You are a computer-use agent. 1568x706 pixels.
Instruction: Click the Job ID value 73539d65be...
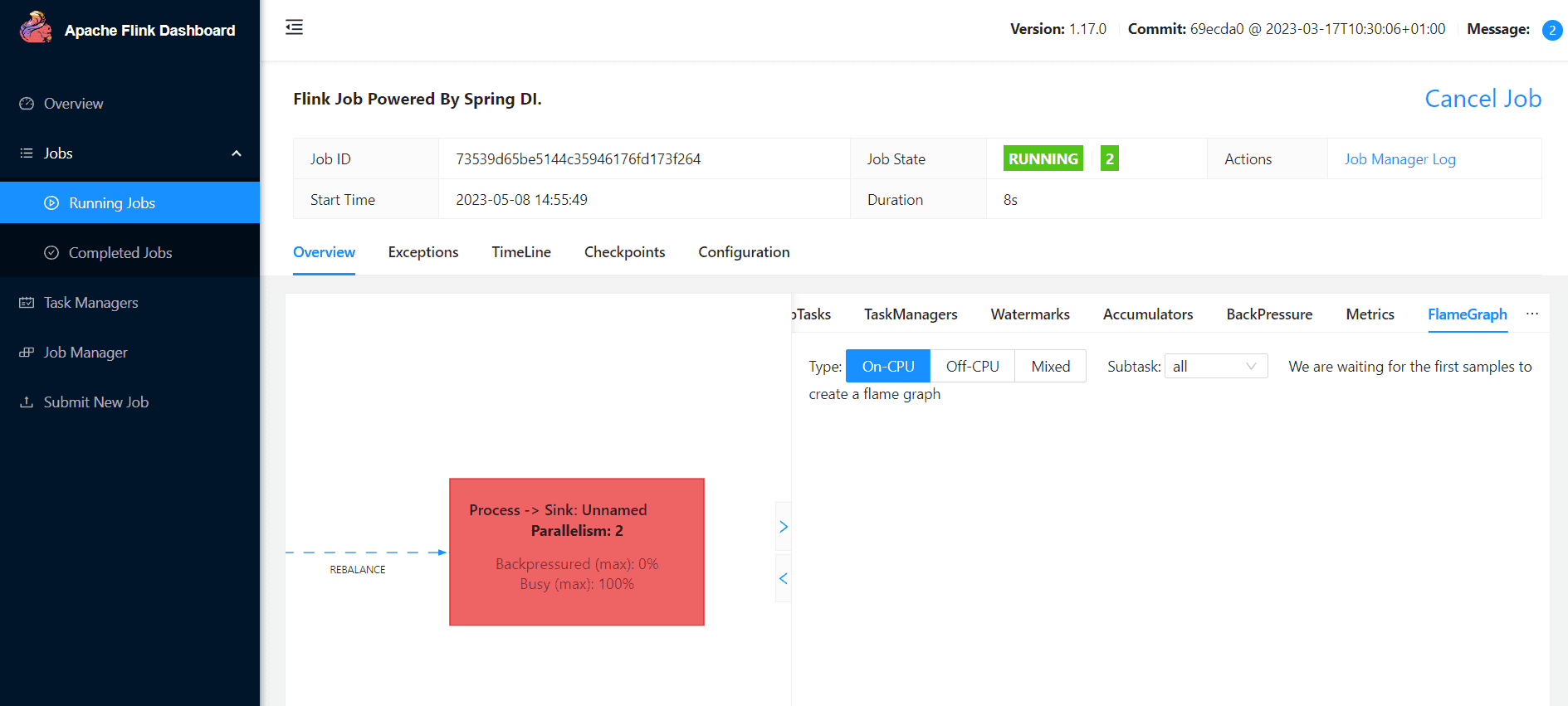pyautogui.click(x=579, y=159)
